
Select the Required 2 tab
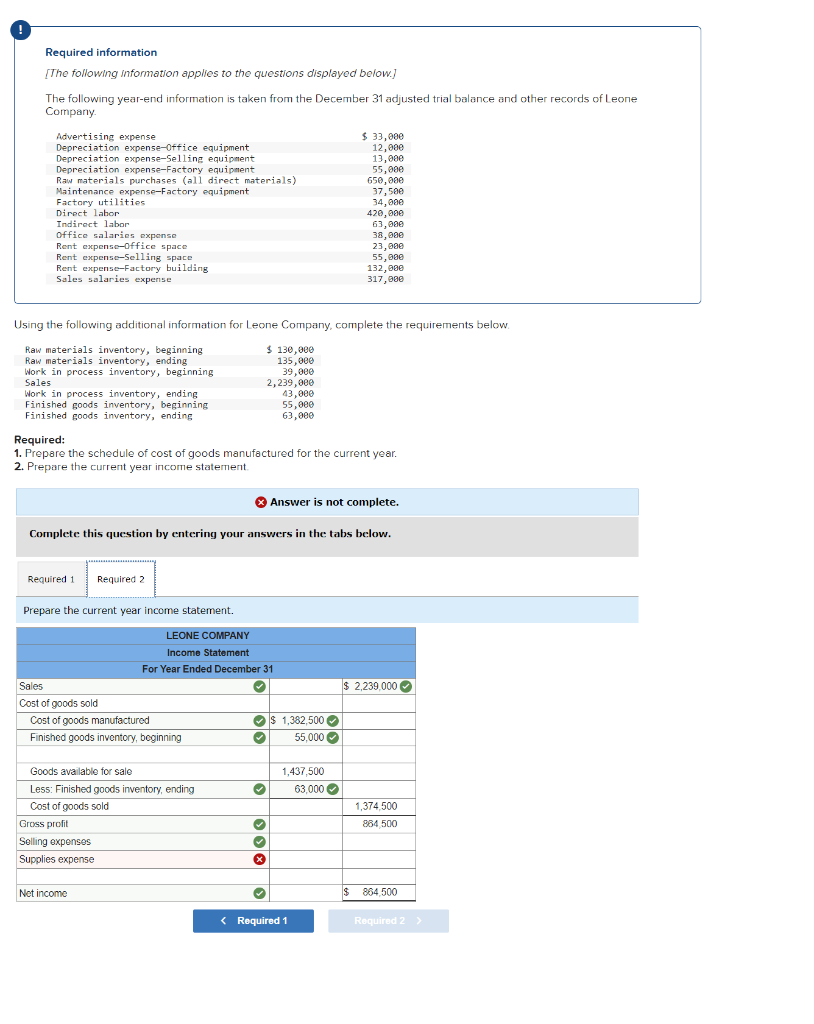pos(121,579)
